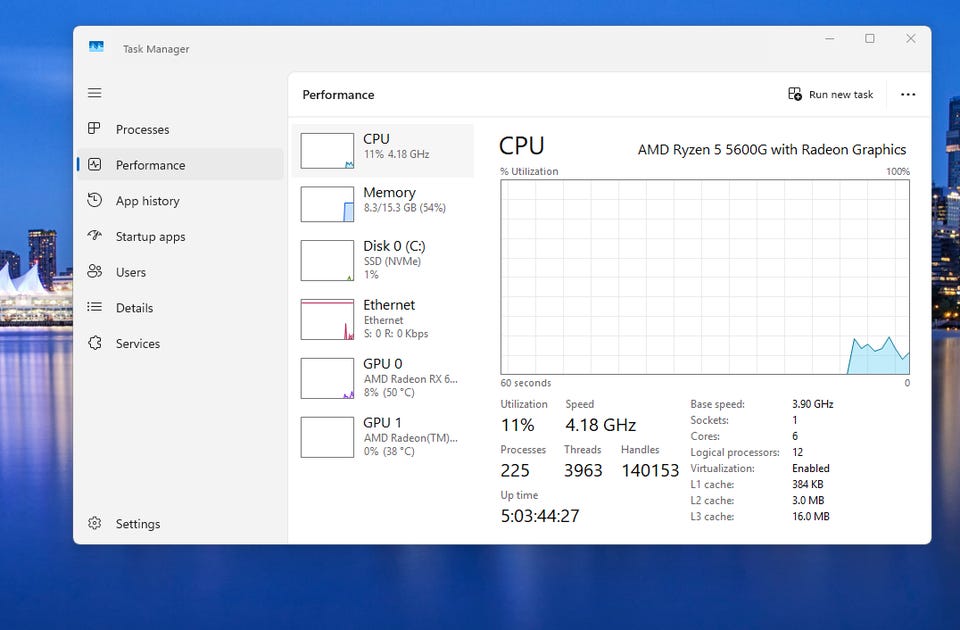Screen dimensions: 960x630
Task: Click the Services puzzle icon
Action: [x=94, y=343]
